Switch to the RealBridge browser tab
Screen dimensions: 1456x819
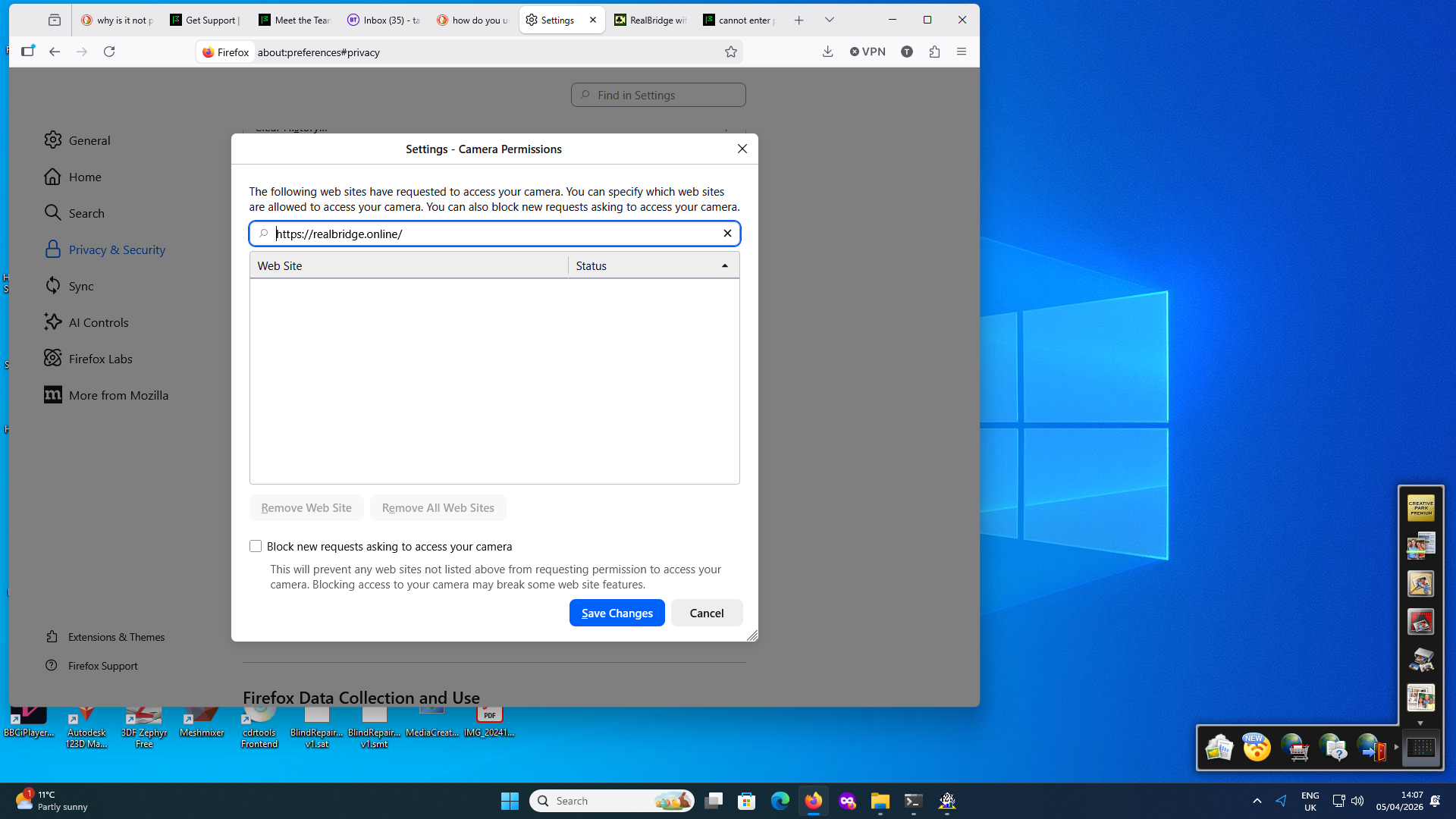click(x=651, y=20)
